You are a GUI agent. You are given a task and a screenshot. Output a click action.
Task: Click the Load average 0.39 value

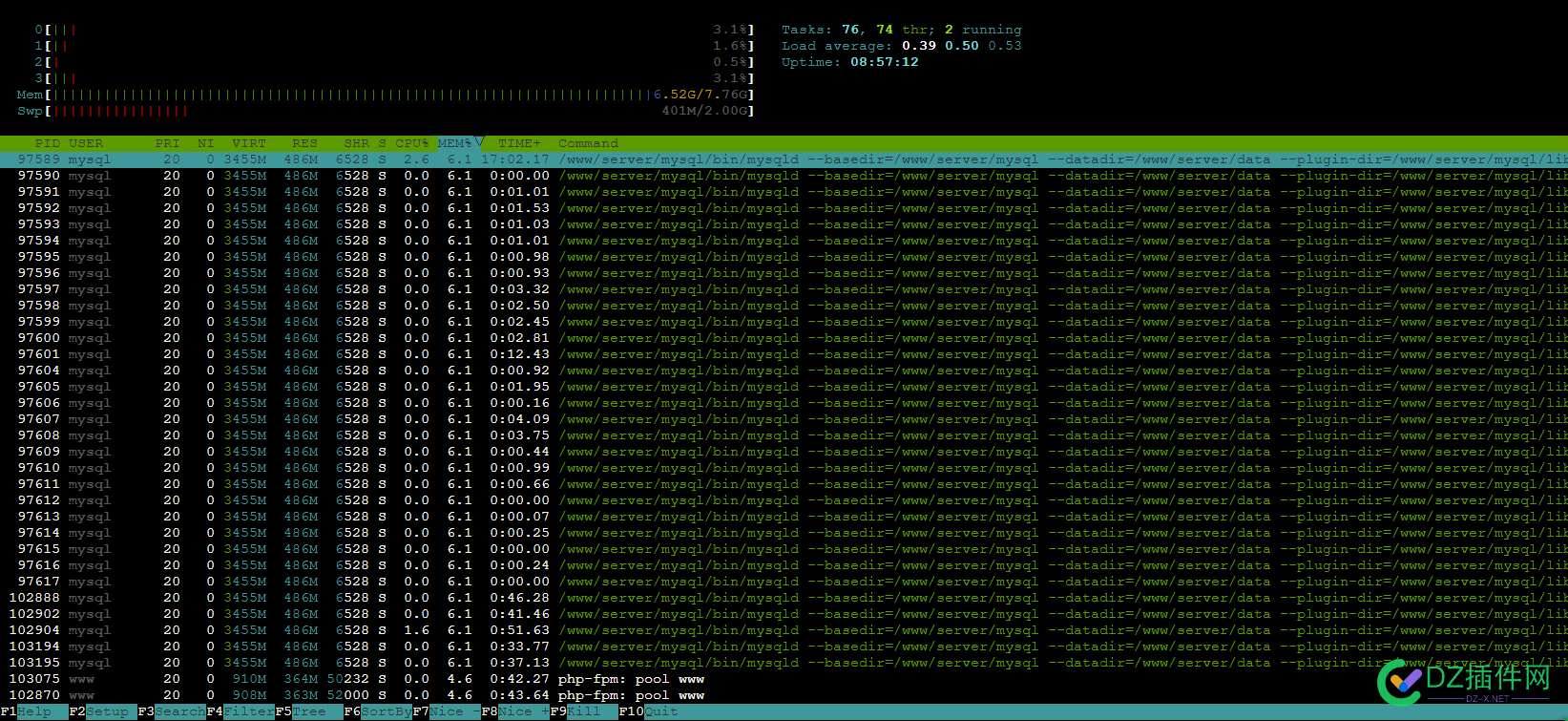(919, 46)
